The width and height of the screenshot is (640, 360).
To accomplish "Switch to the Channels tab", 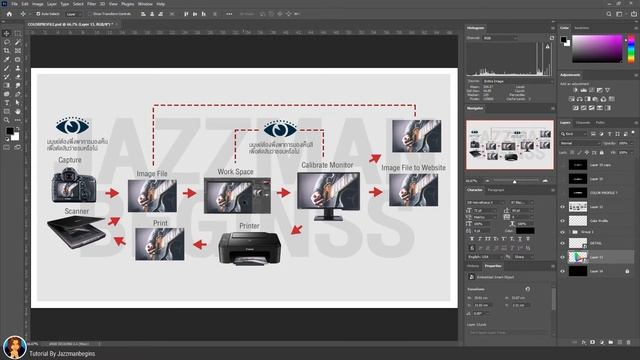I will 583,122.
